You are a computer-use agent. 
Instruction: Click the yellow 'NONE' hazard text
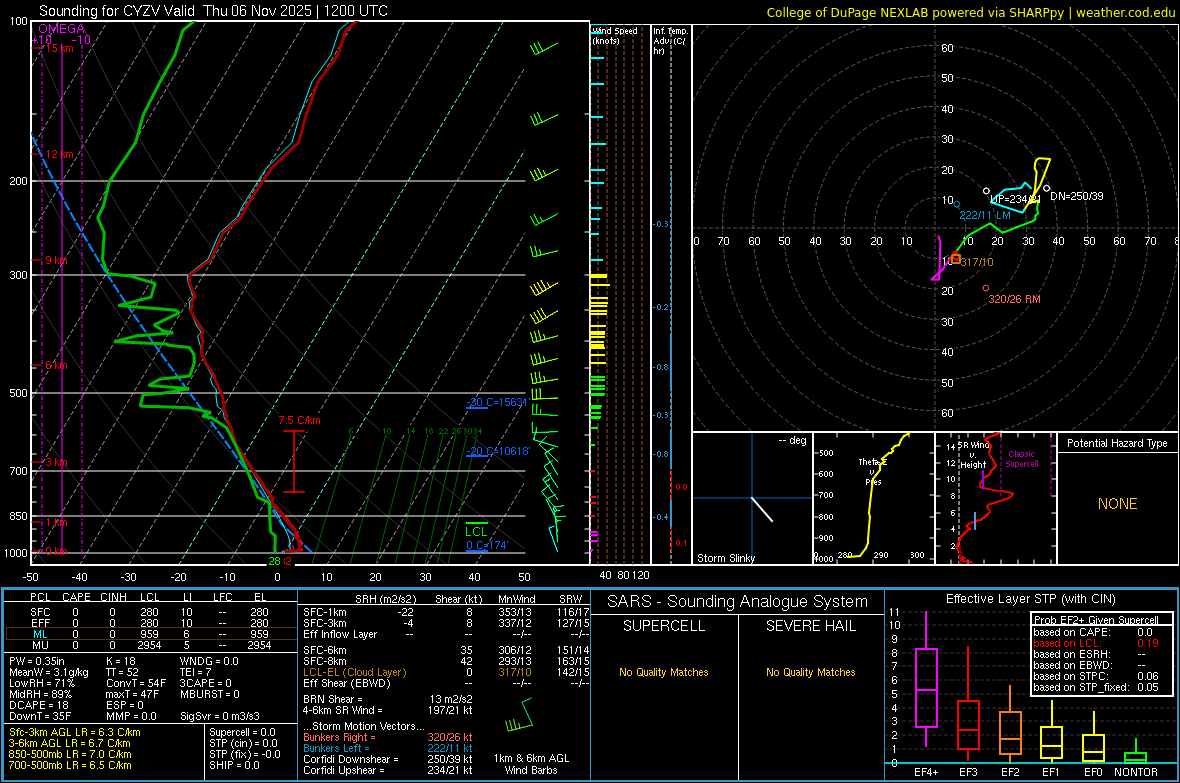[x=1117, y=504]
